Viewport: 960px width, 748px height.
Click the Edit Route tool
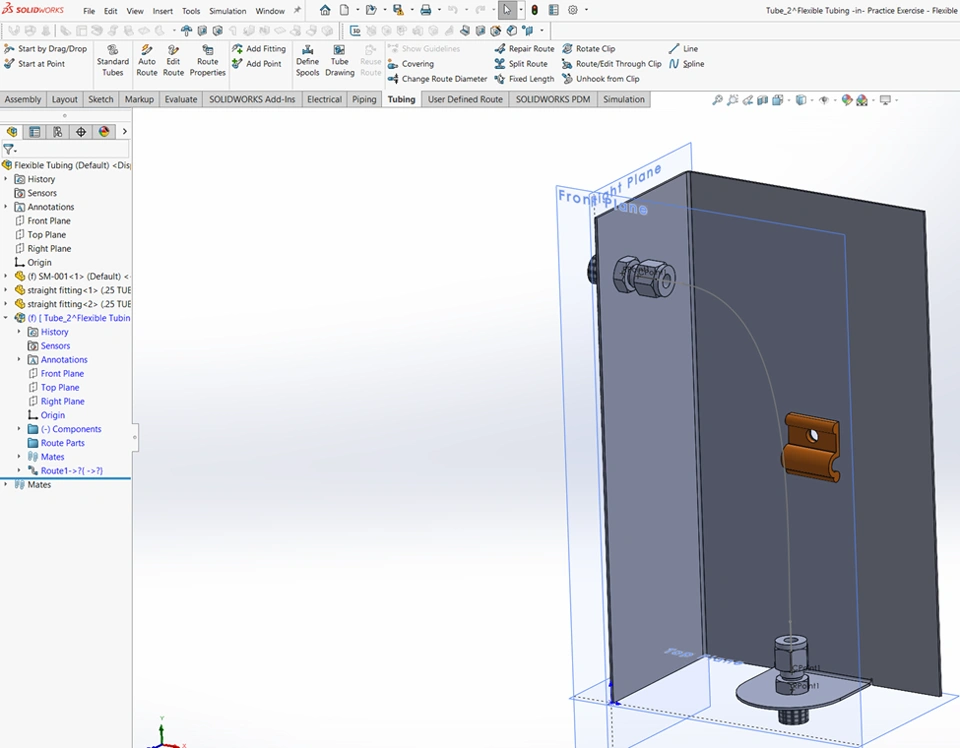pyautogui.click(x=174, y=60)
